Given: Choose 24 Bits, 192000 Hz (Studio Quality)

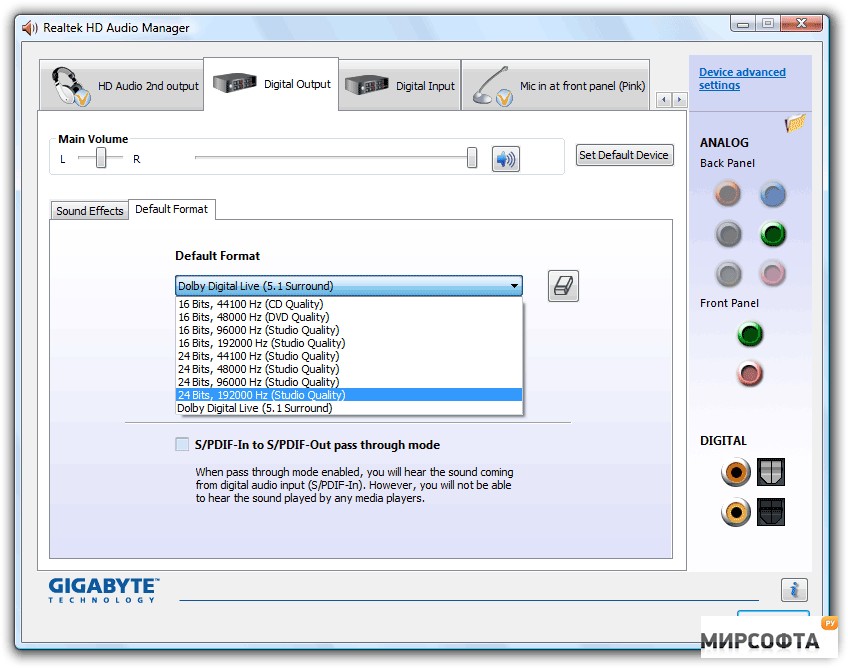Looking at the screenshot, I should point(349,395).
